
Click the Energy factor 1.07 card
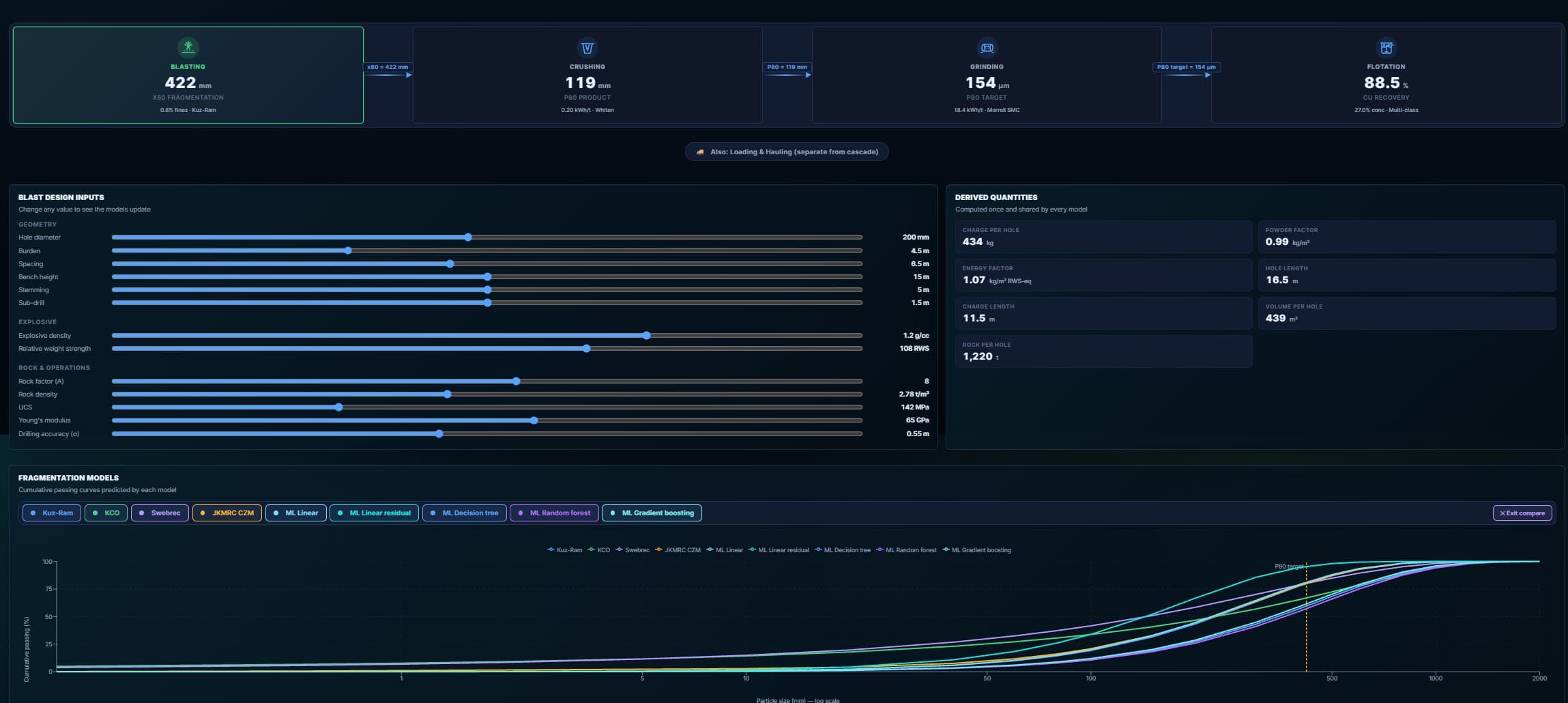point(1103,275)
